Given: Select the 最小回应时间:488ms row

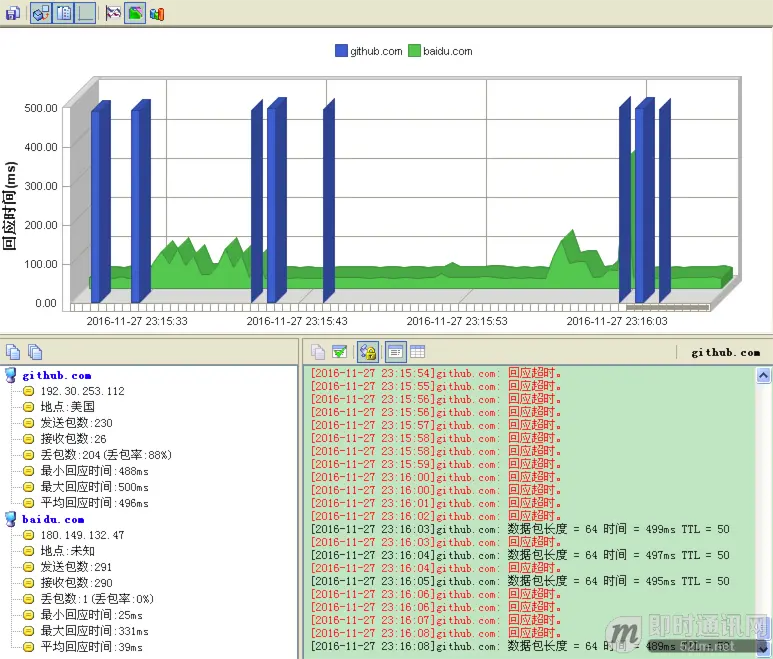Looking at the screenshot, I should (x=94, y=471).
